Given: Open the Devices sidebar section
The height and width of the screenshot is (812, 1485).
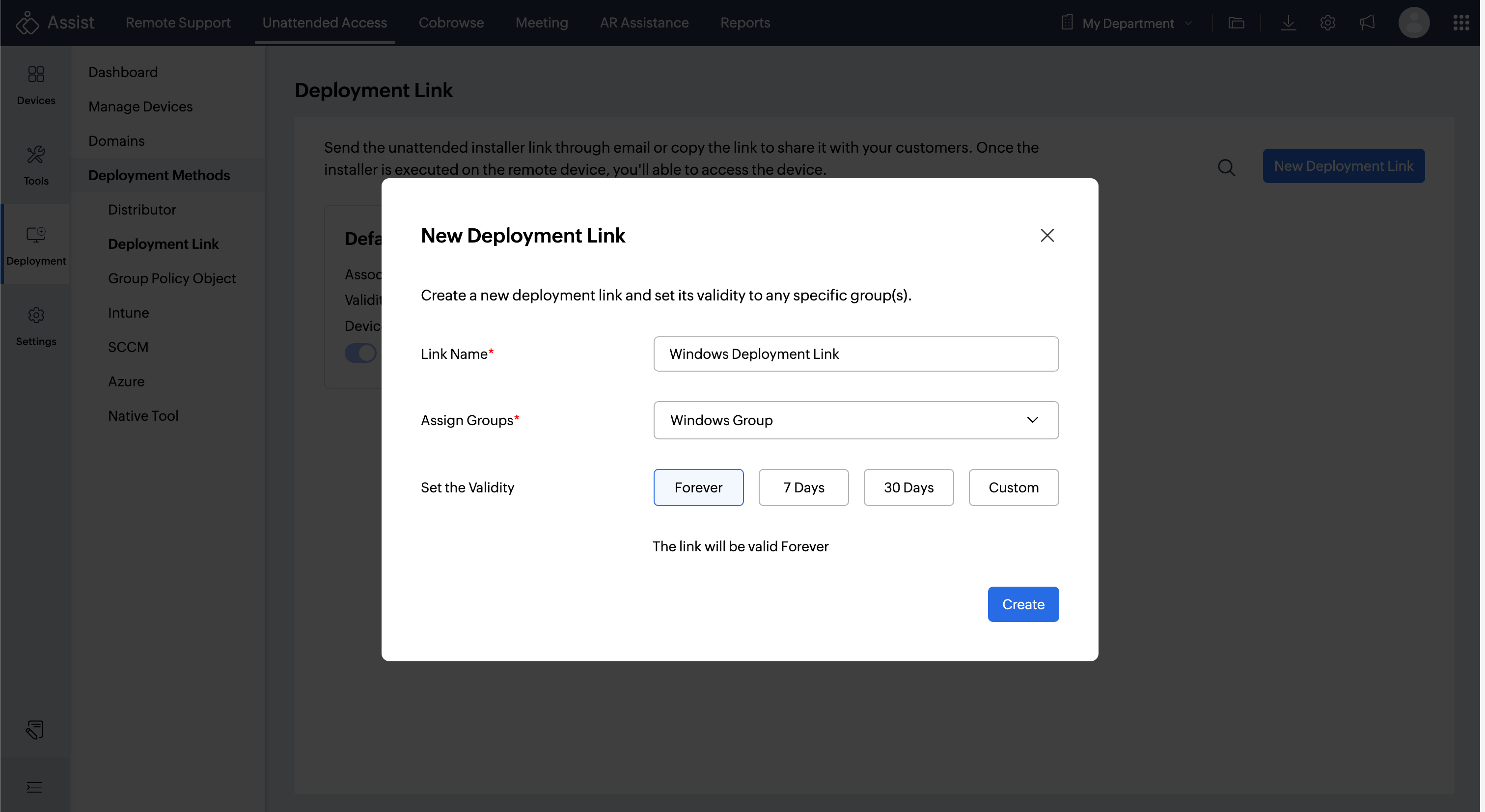Looking at the screenshot, I should [36, 85].
